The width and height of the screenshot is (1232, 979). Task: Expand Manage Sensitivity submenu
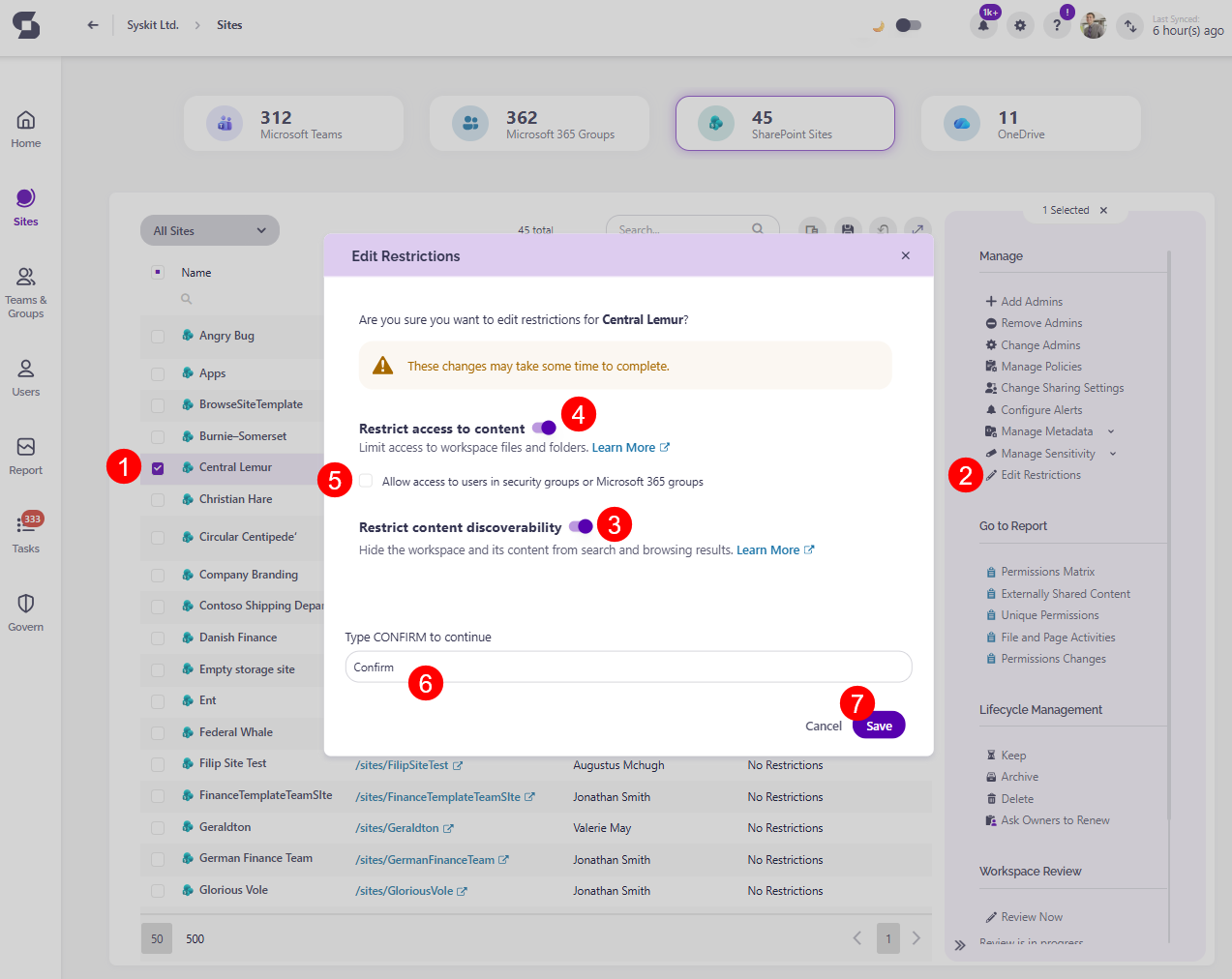[x=1113, y=454]
